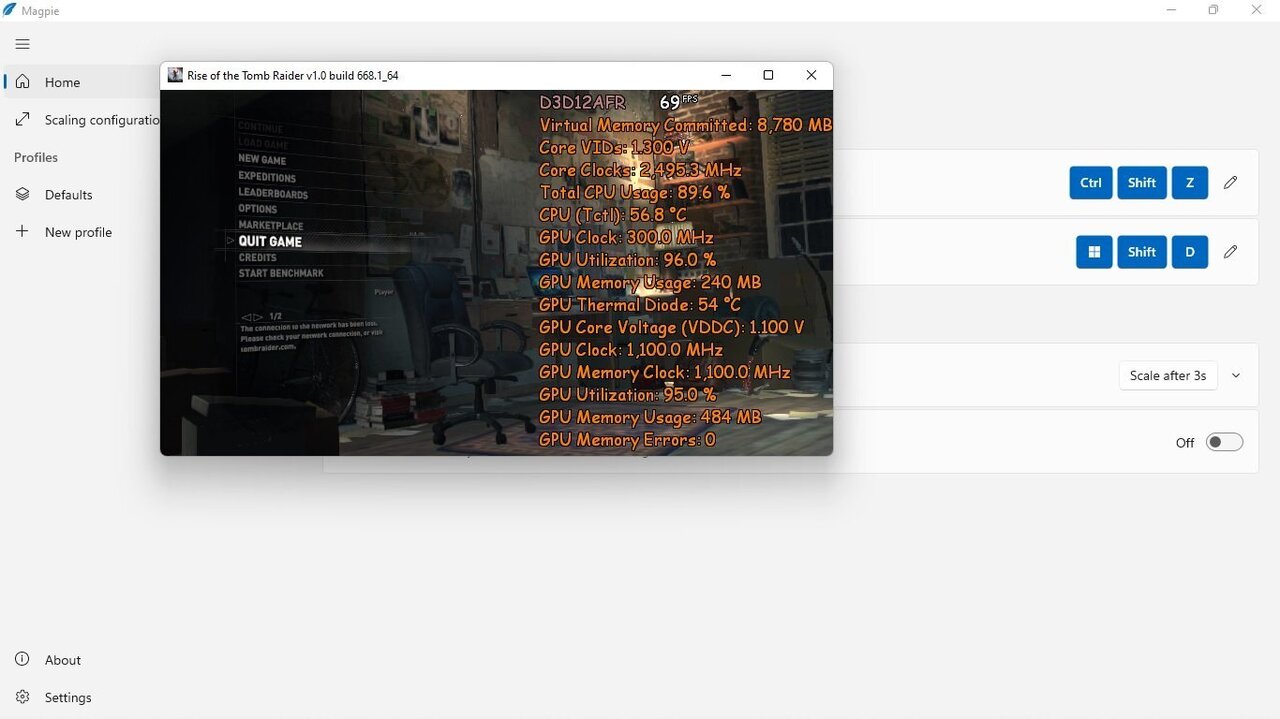This screenshot has width=1280, height=719.
Task: Choose Start Benchmark in game menu
Action: tap(281, 273)
